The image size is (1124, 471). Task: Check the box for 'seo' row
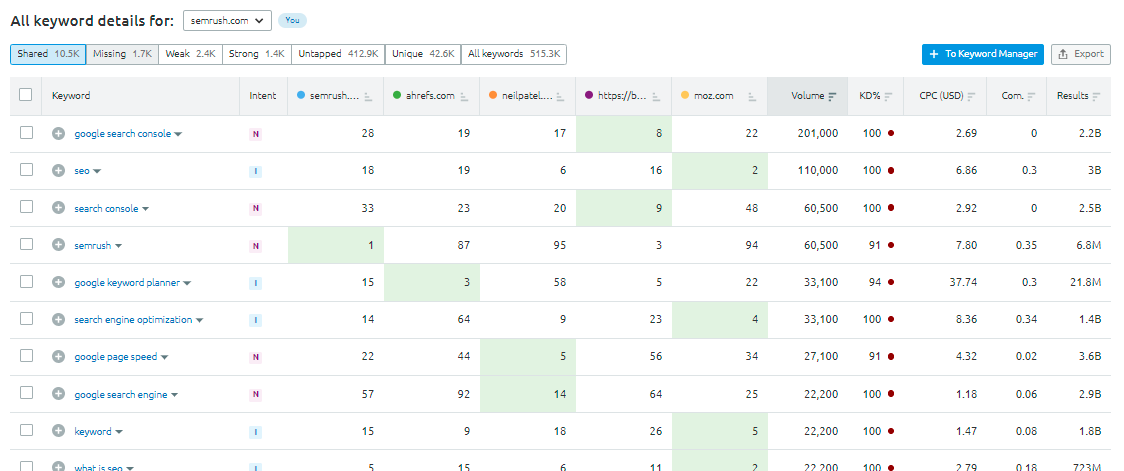(x=26, y=170)
